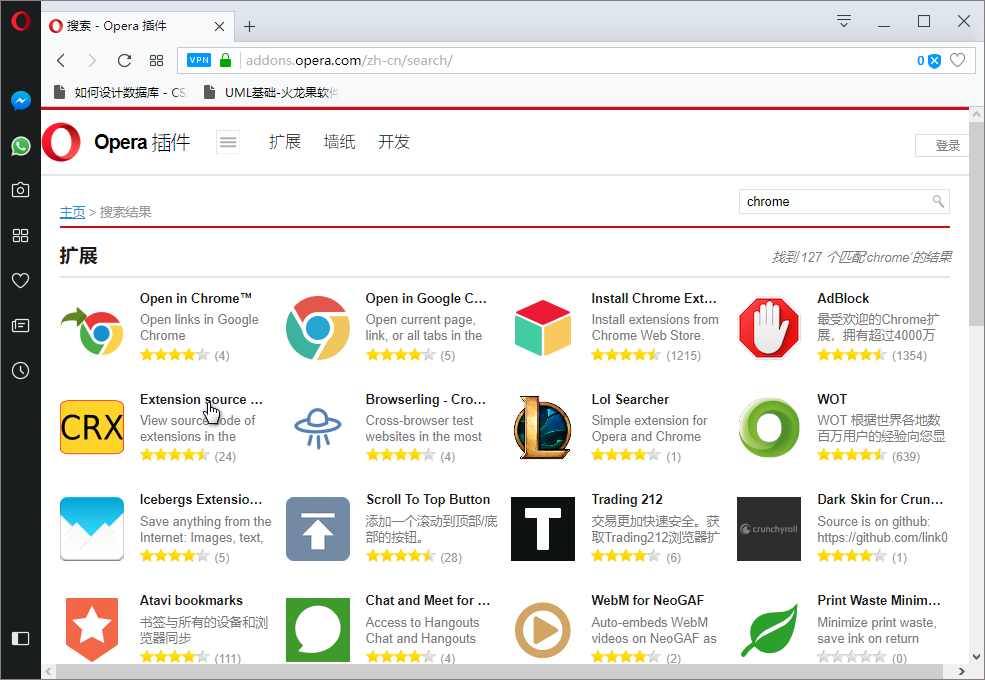Close the Opera 插件 tab
The width and height of the screenshot is (985, 680).
pyautogui.click(x=219, y=26)
